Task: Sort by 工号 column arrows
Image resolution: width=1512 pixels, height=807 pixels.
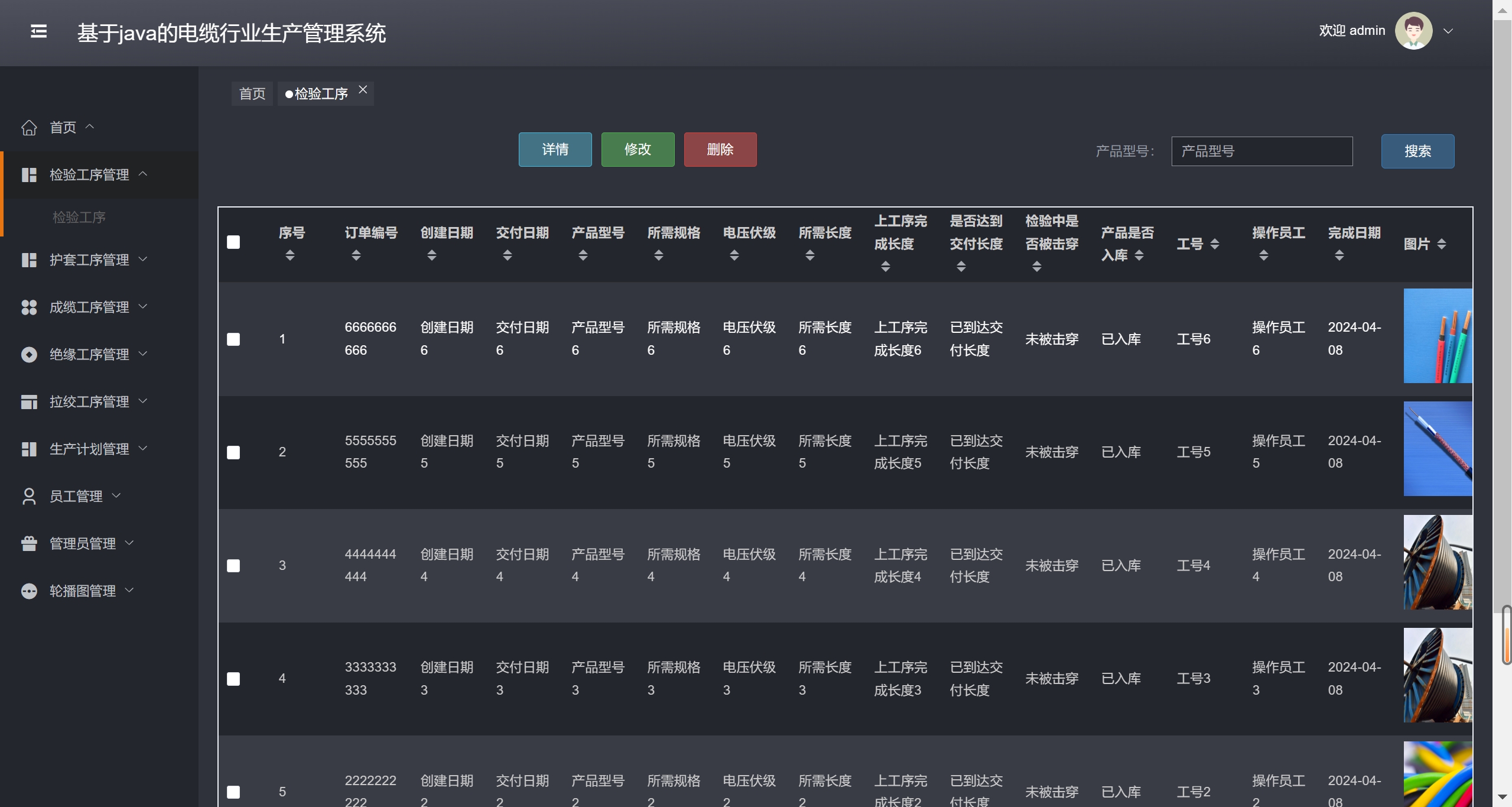Action: tap(1214, 244)
